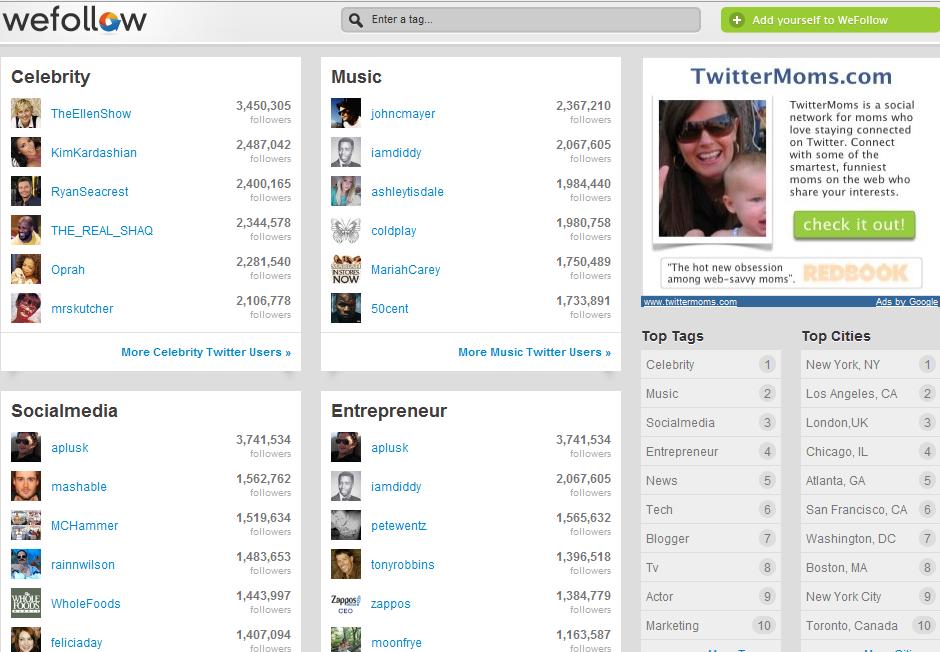Click the REDBOOK logo in ad
940x652 pixels.
[855, 273]
